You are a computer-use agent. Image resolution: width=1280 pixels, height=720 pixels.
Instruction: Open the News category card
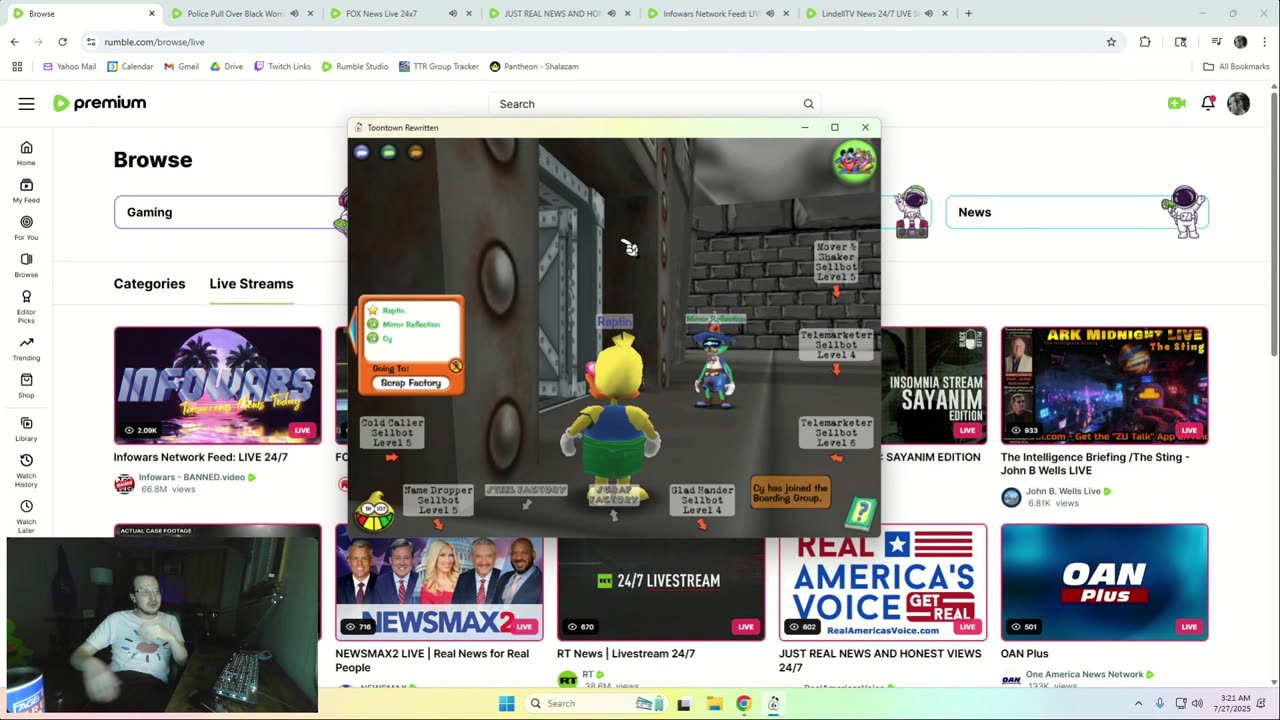pos(1077,212)
